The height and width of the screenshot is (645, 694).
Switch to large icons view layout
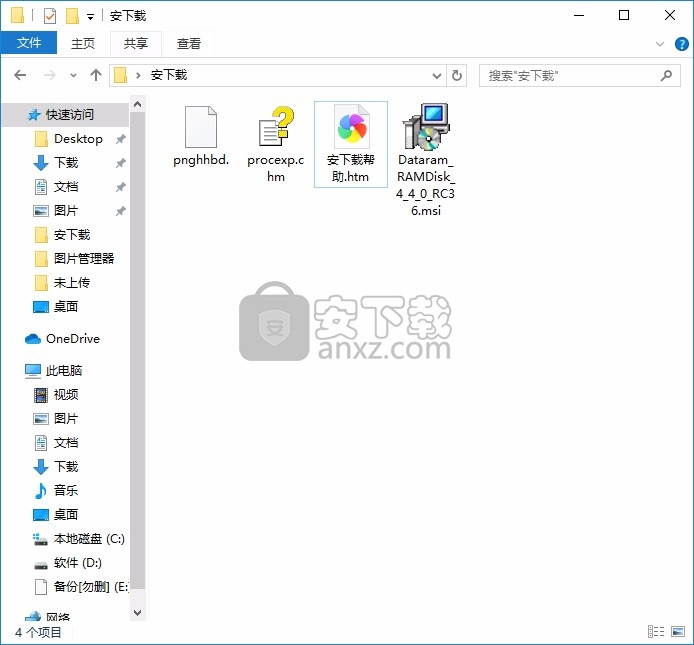(678, 631)
